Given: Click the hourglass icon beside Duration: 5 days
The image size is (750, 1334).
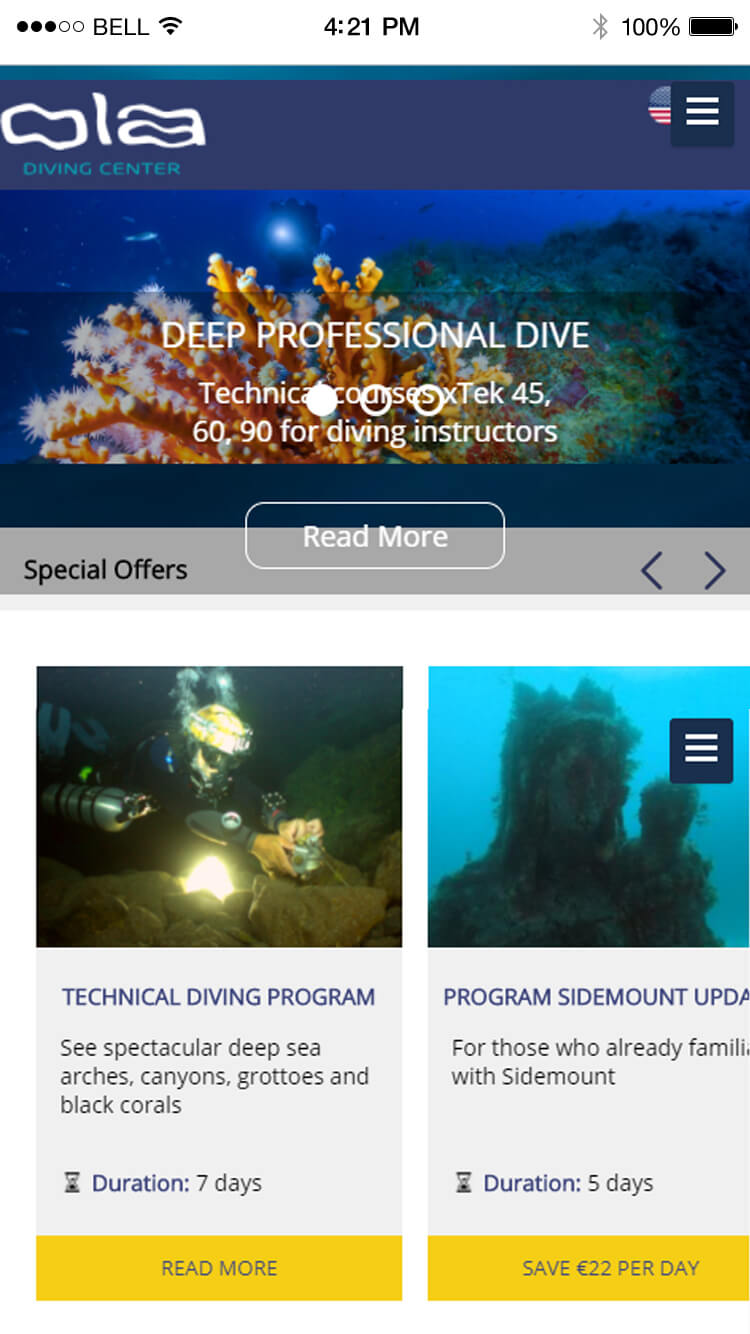Looking at the screenshot, I should pyautogui.click(x=464, y=1183).
